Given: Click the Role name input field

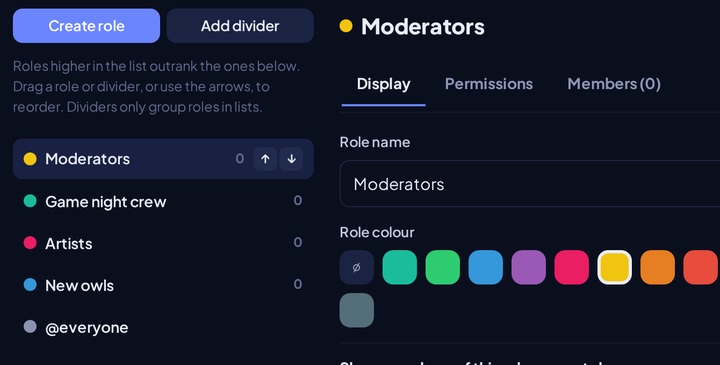Looking at the screenshot, I should pos(530,184).
